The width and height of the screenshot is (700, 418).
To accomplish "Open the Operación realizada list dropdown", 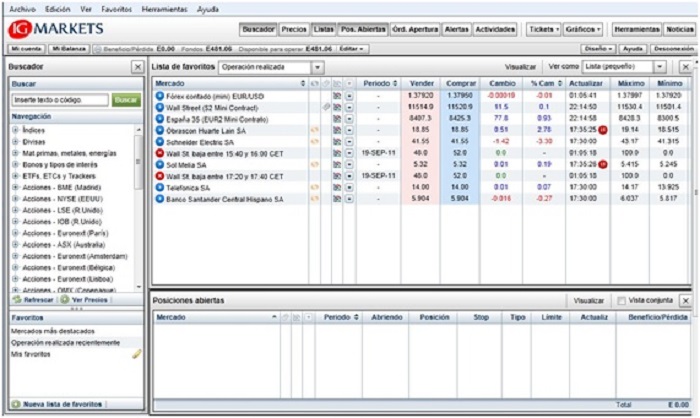I will pos(317,67).
